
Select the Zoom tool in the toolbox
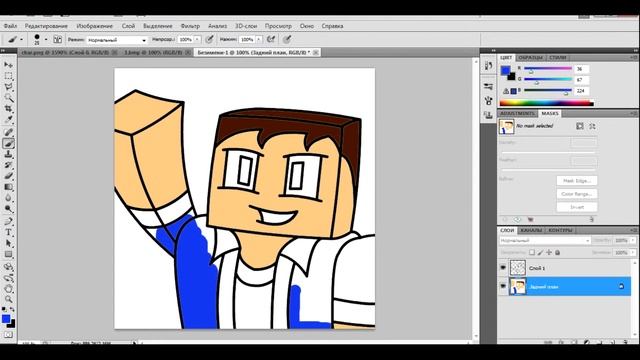pyautogui.click(x=8, y=300)
